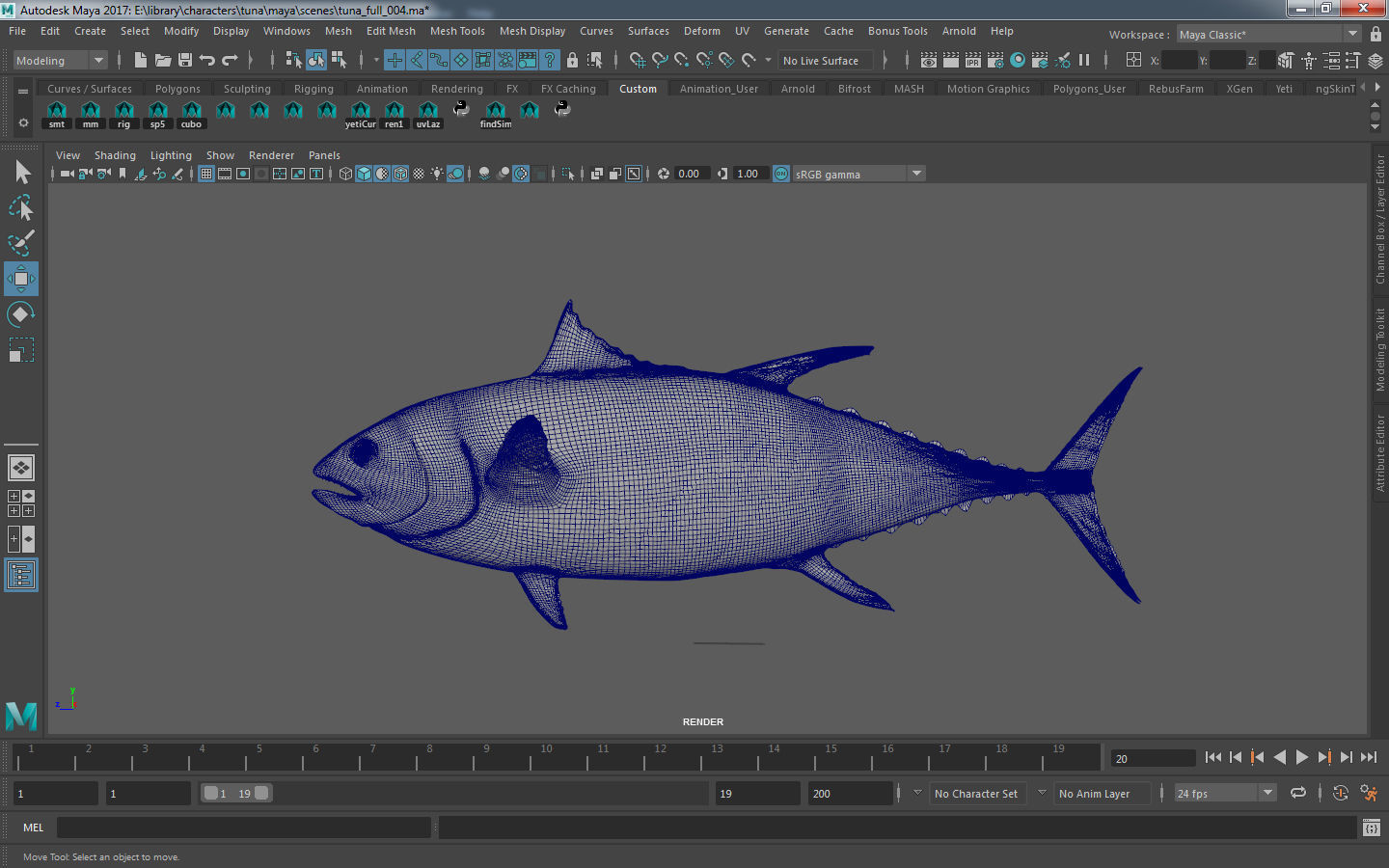Viewport: 1389px width, 868px height.
Task: Open the panel Shading menu
Action: pyautogui.click(x=115, y=155)
